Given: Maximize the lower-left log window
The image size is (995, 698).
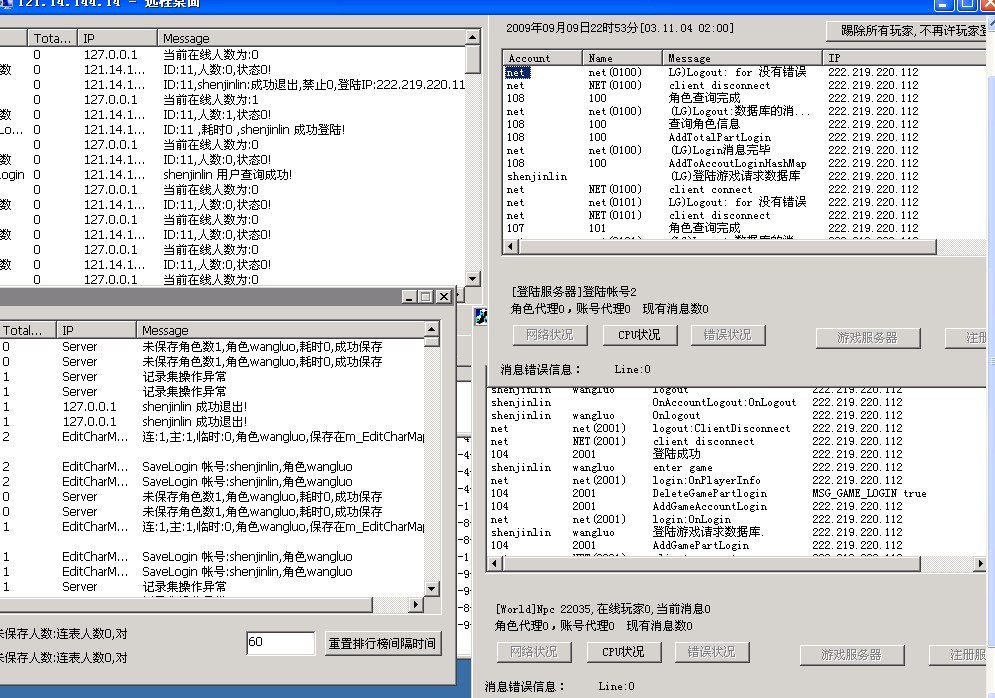Looking at the screenshot, I should (x=426, y=297).
